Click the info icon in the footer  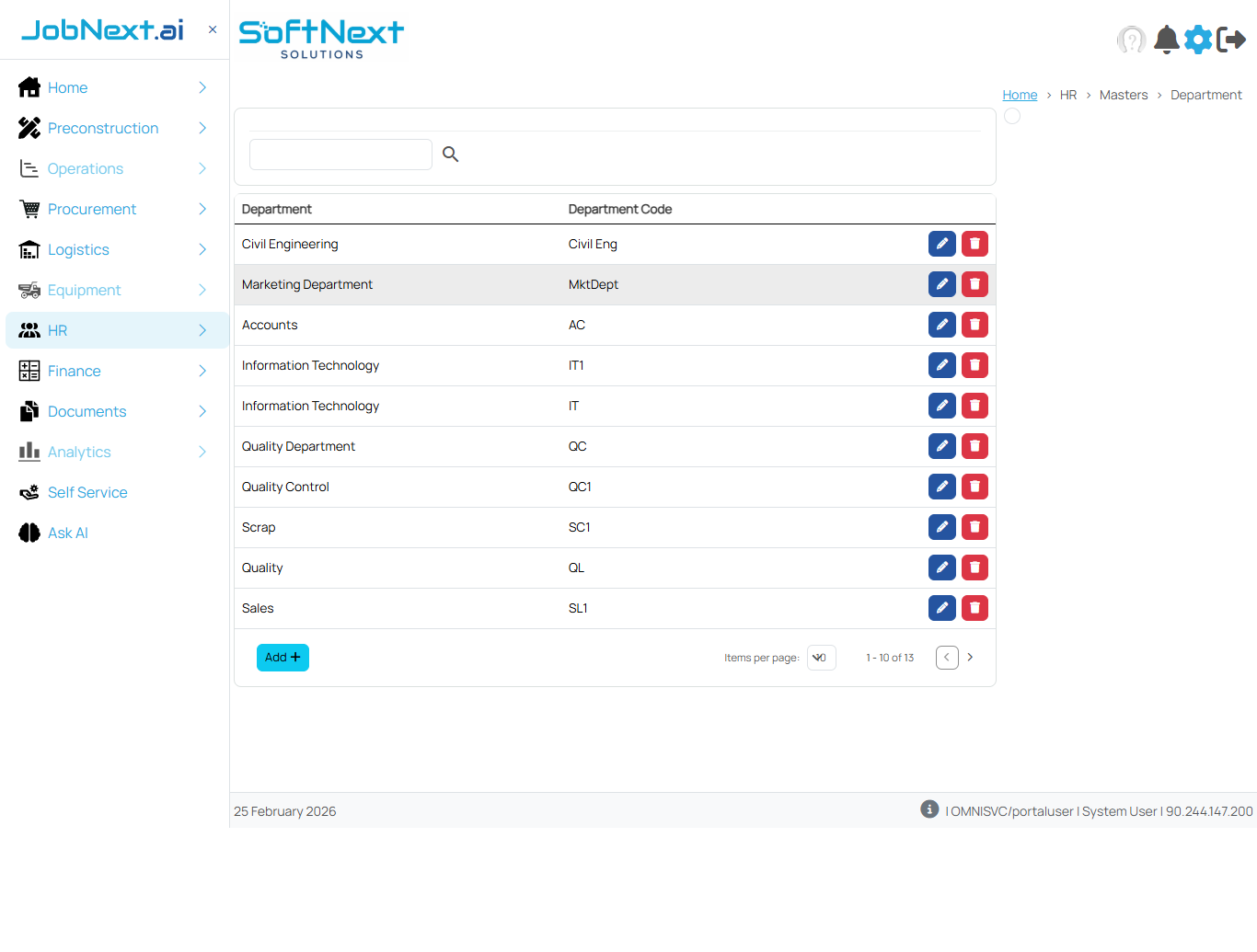coord(929,809)
